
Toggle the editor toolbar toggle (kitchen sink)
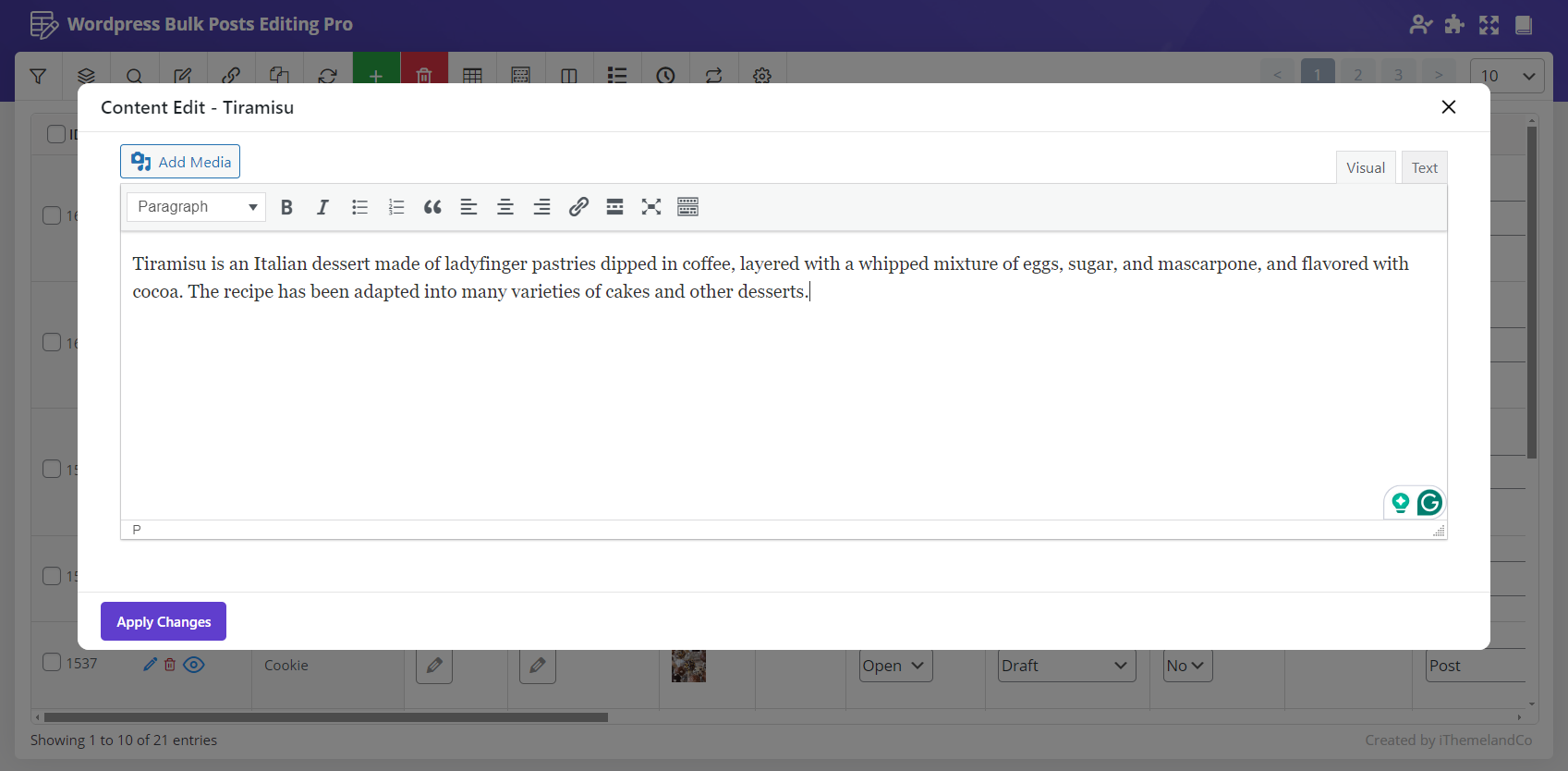click(687, 207)
